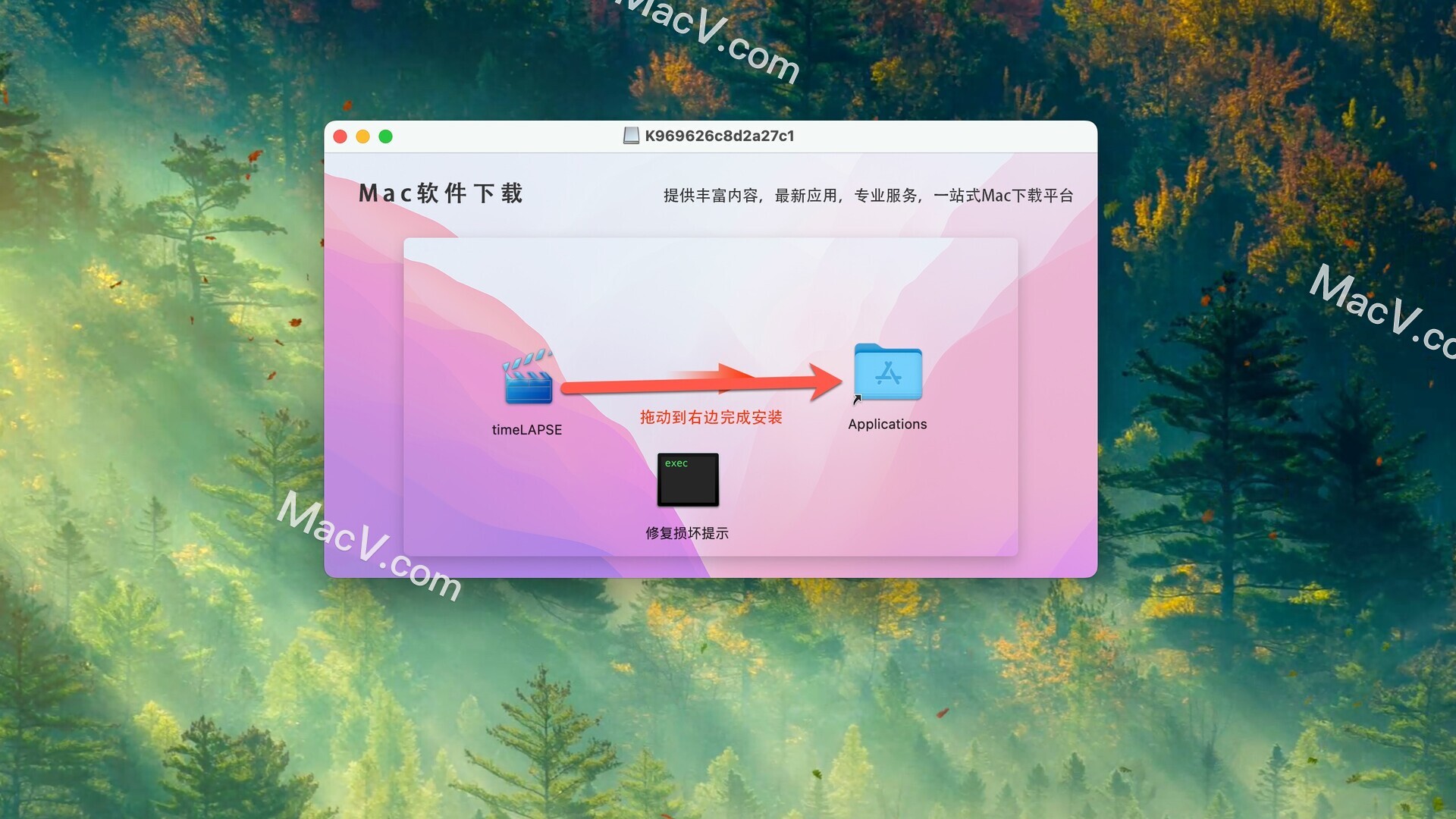Click the Mac软件下载 platform label
The image size is (1456, 819).
[442, 195]
